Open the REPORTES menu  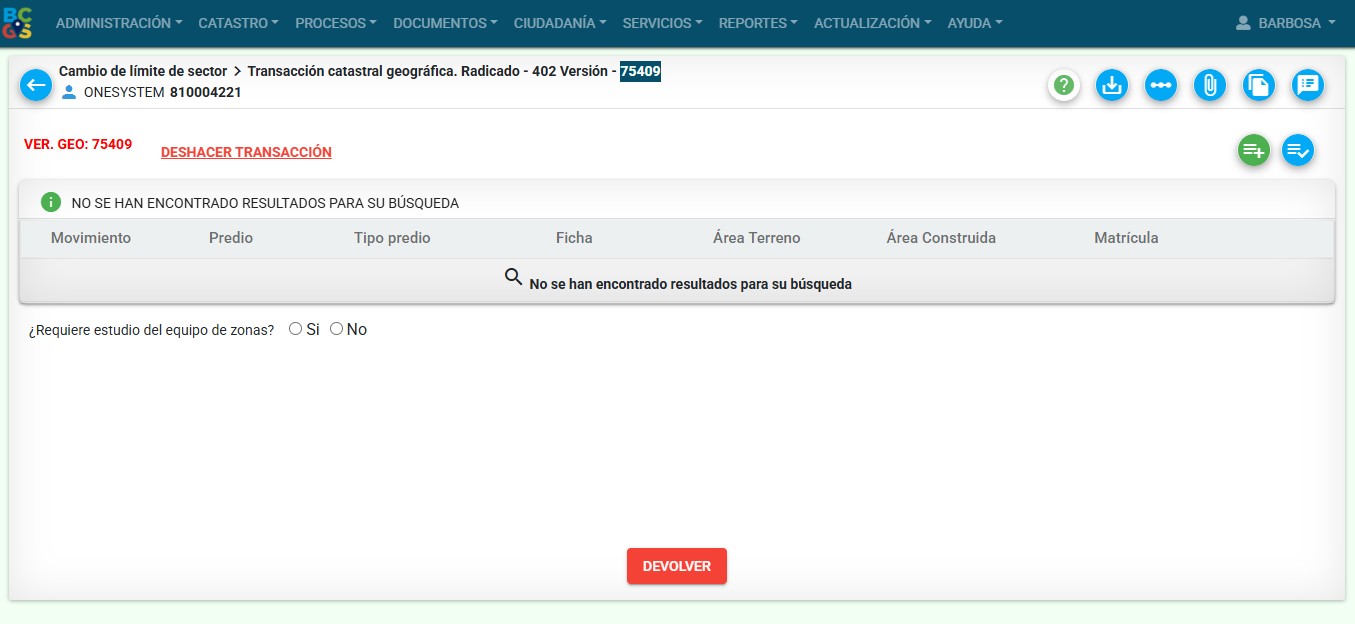[x=758, y=23]
